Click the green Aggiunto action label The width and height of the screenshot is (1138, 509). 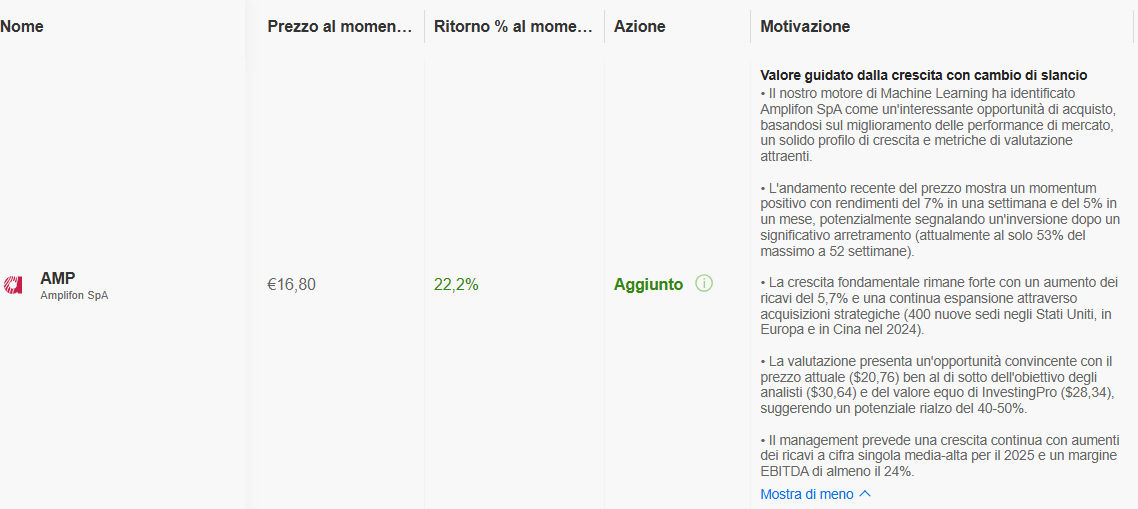[x=648, y=285]
